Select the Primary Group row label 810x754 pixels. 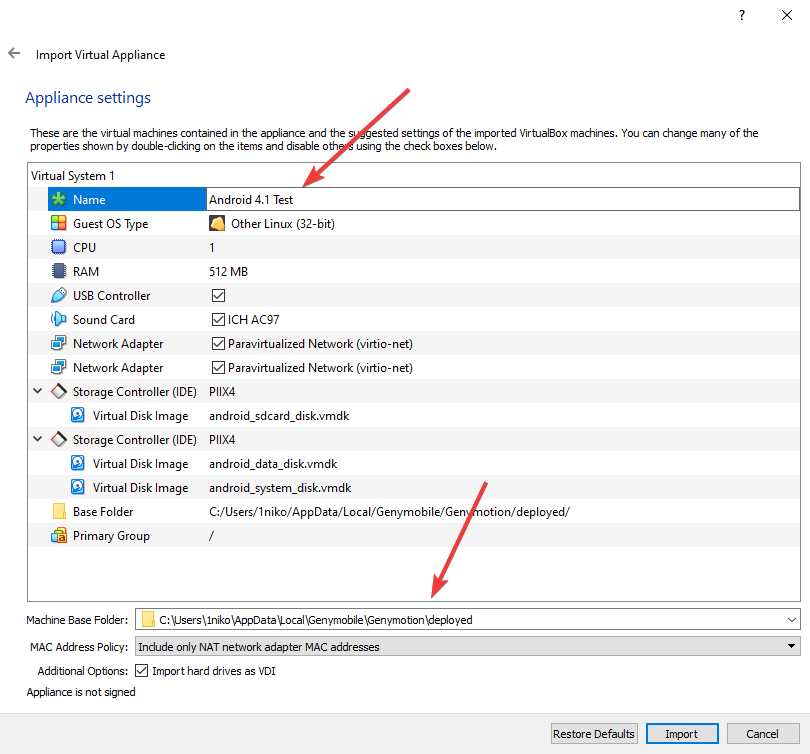pyautogui.click(x=111, y=536)
